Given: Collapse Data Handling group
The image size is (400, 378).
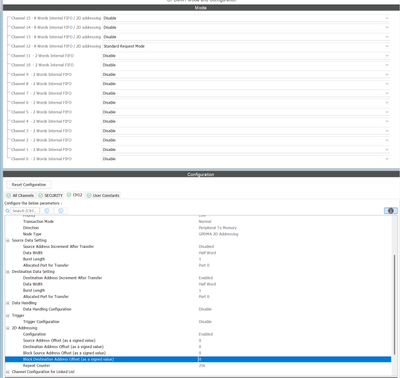Looking at the screenshot, I should pyautogui.click(x=7, y=303).
